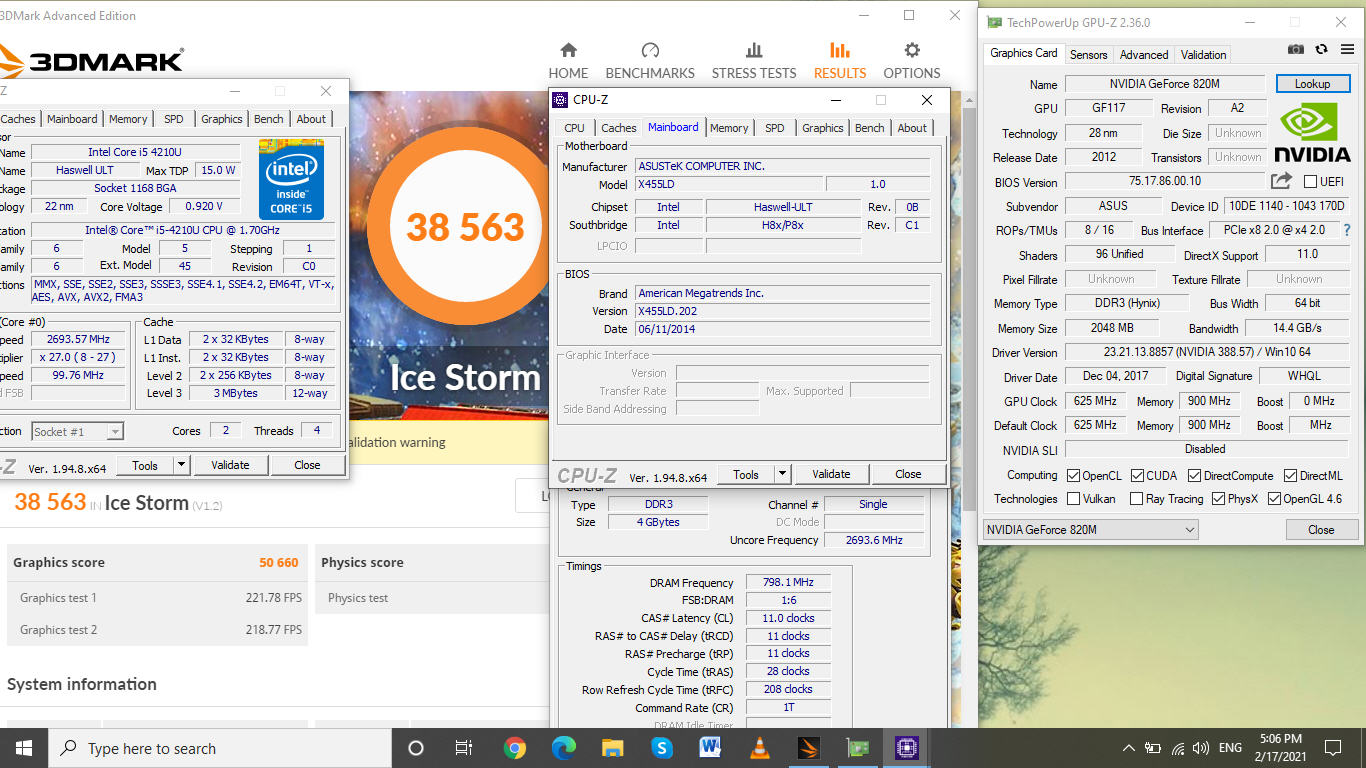Viewport: 1366px width, 768px height.
Task: Open VLC media player from taskbar
Action: point(759,748)
